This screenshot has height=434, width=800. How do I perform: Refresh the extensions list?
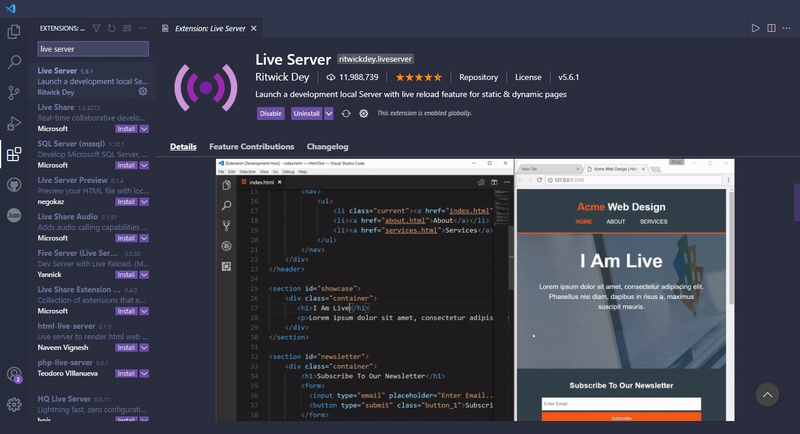click(x=112, y=29)
